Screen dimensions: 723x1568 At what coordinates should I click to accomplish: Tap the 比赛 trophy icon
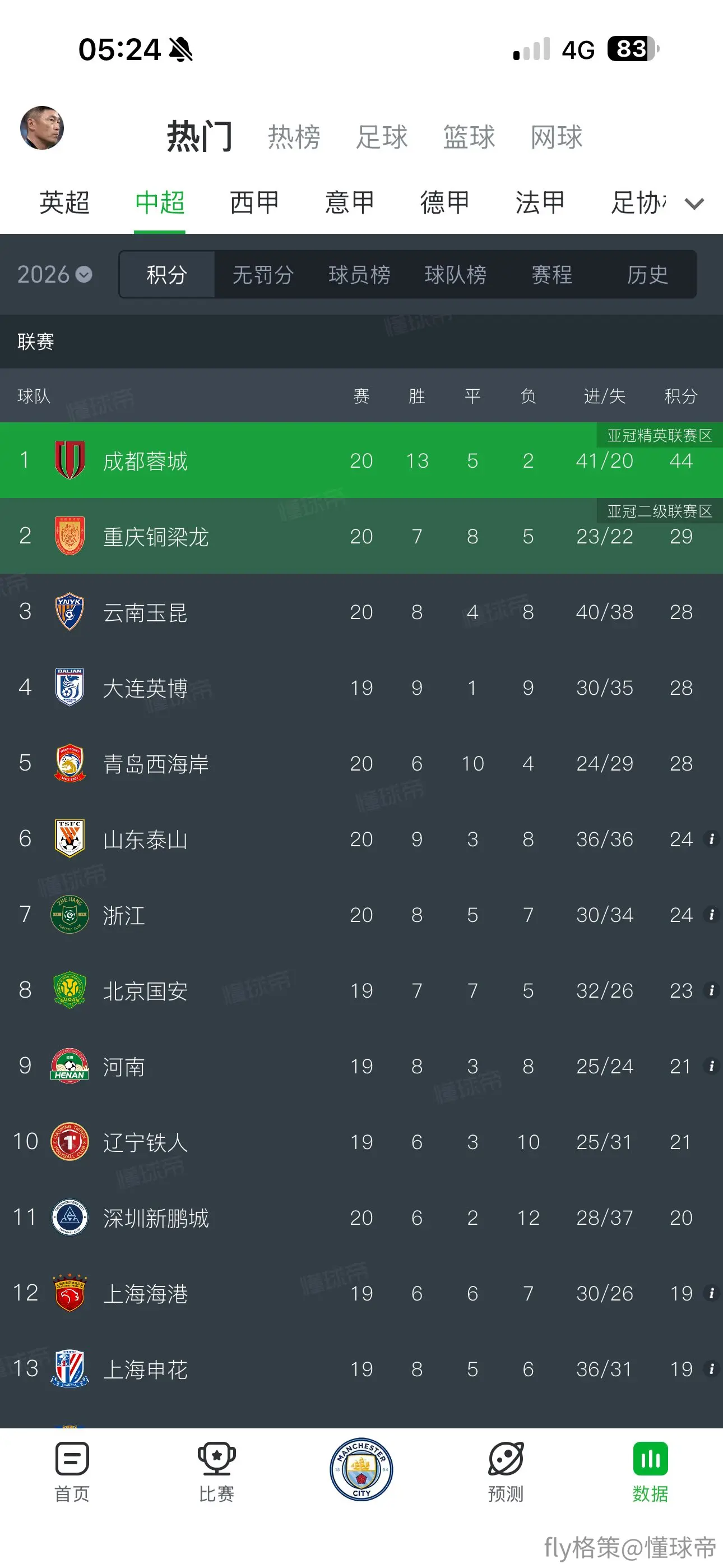[x=216, y=1459]
